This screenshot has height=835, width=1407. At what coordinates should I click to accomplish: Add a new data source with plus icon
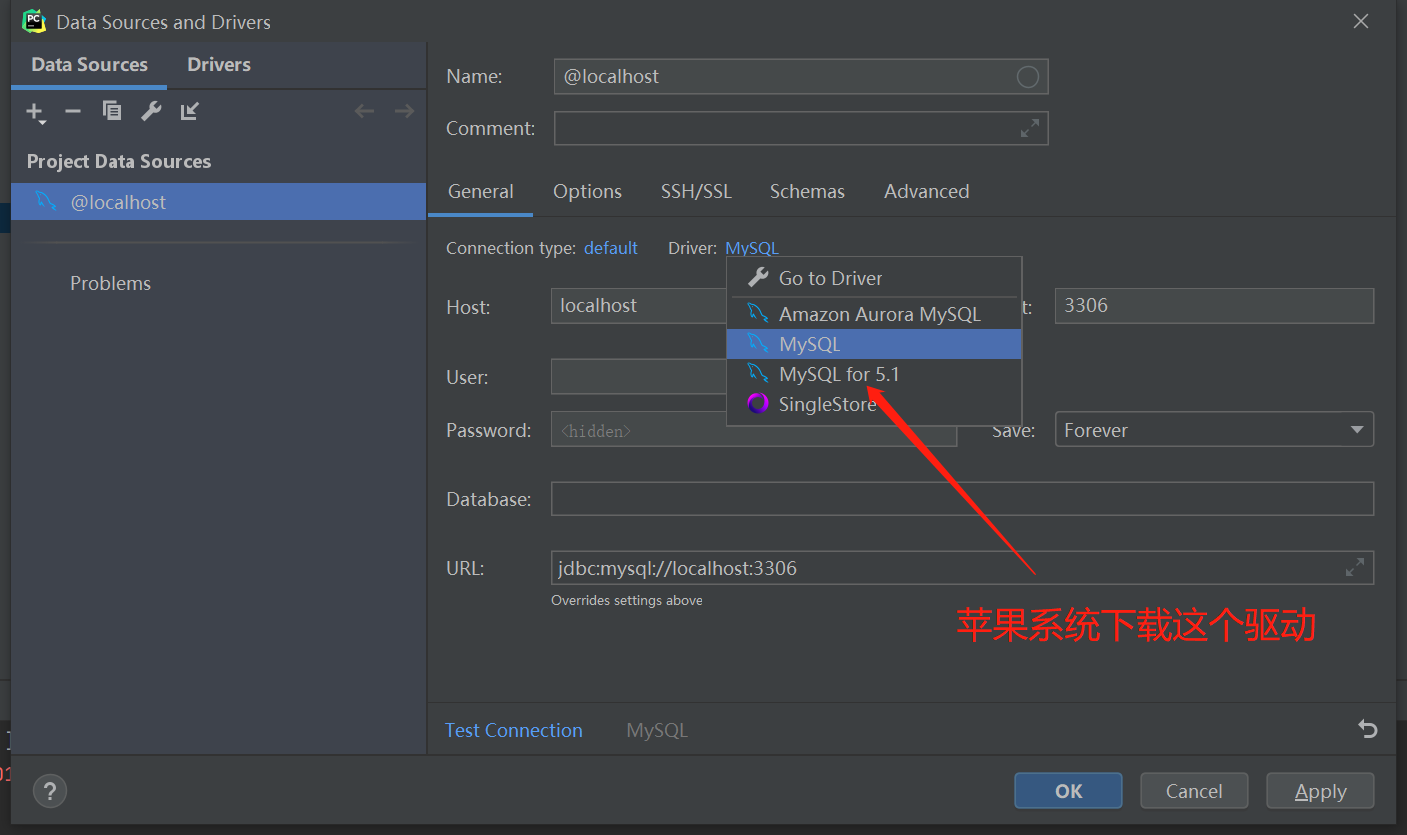tap(35, 112)
